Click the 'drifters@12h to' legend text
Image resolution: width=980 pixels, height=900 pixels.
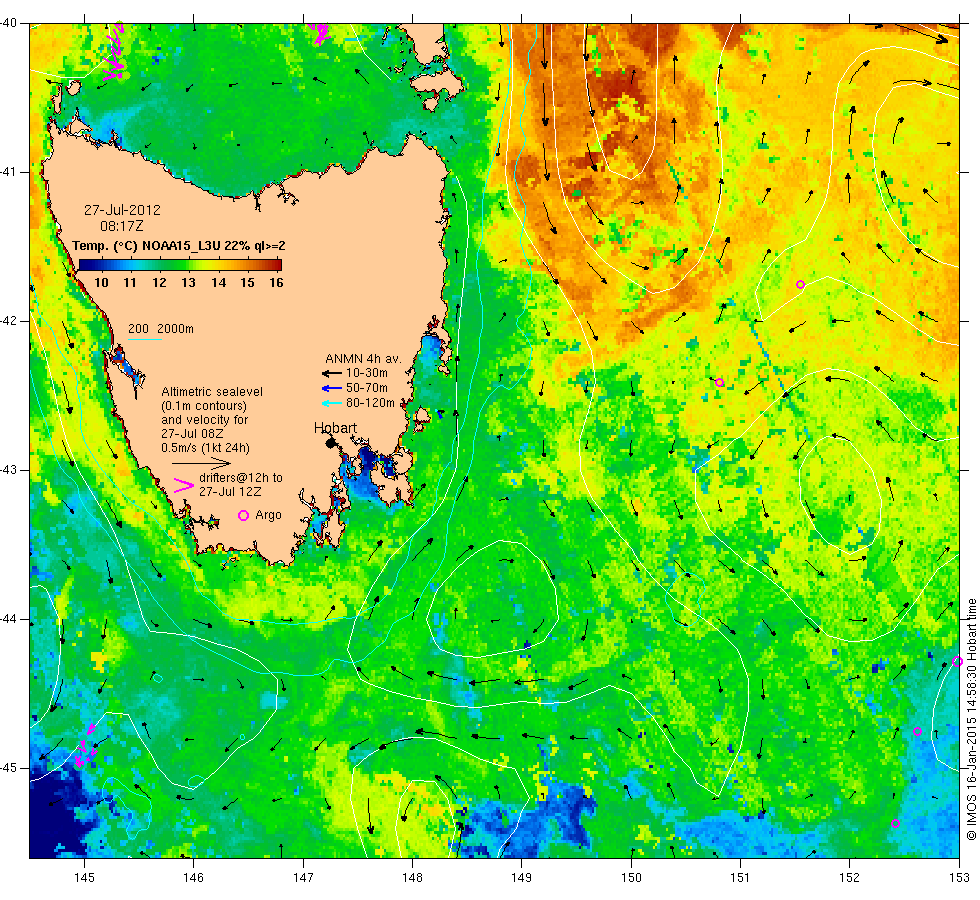[241, 478]
